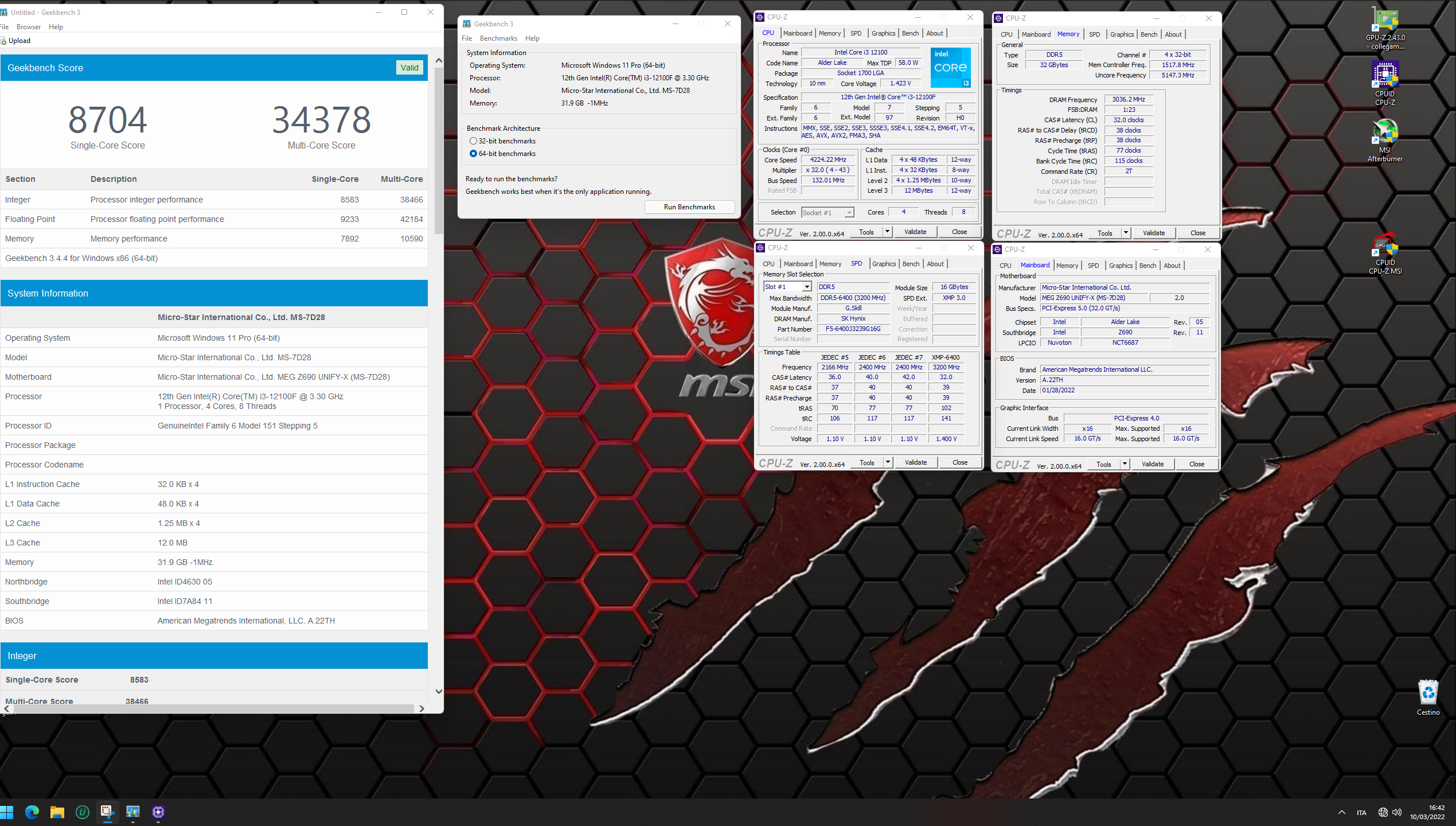Viewport: 1456px width, 826px height.
Task: Click Tools button in CPU-Z SPD tab window
Action: point(866,462)
